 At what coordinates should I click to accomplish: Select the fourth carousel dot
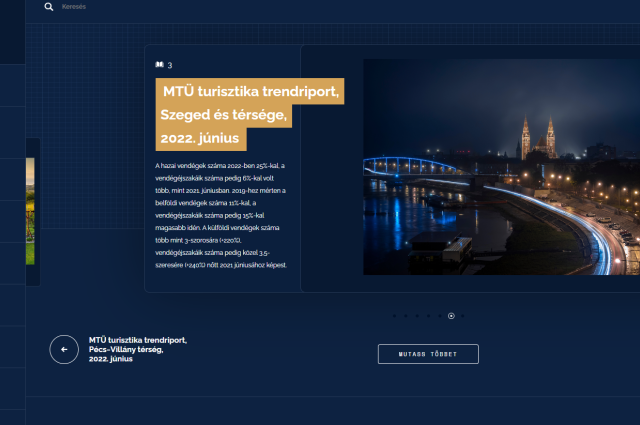point(428,316)
